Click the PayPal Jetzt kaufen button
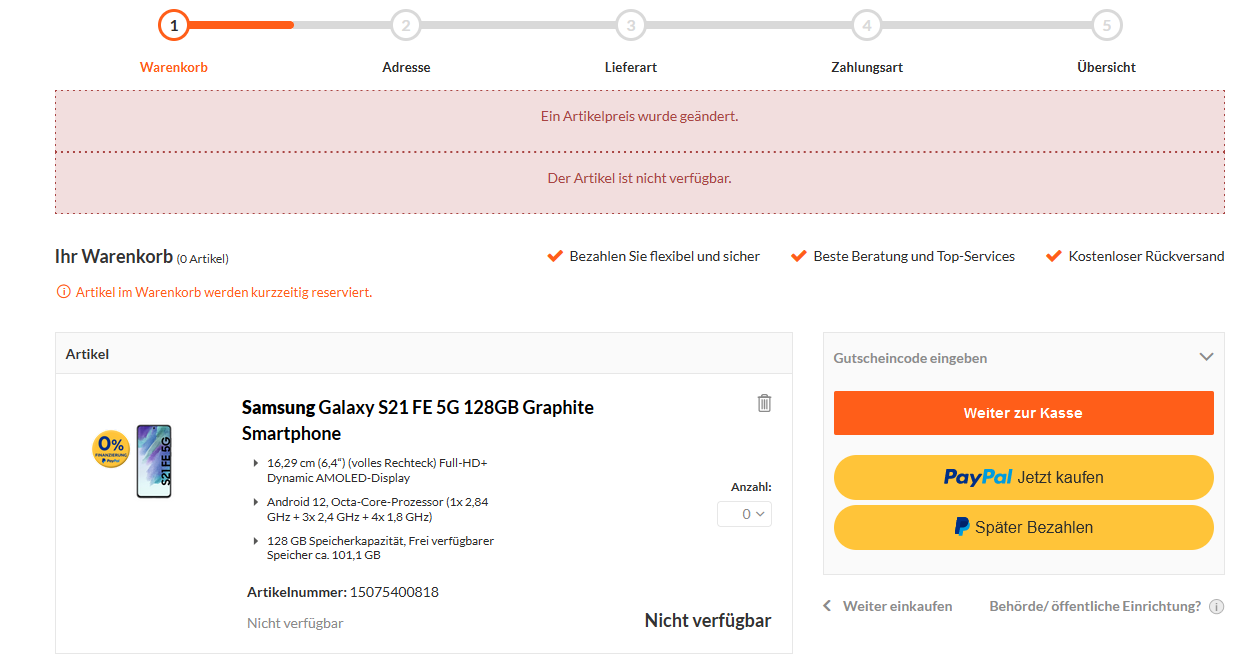The image size is (1237, 658). pos(1023,477)
